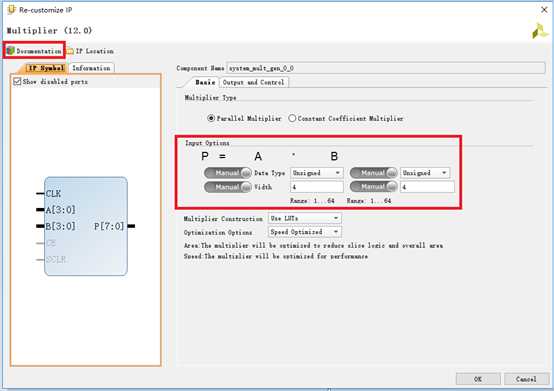Switch to the Basic tab

click(205, 82)
